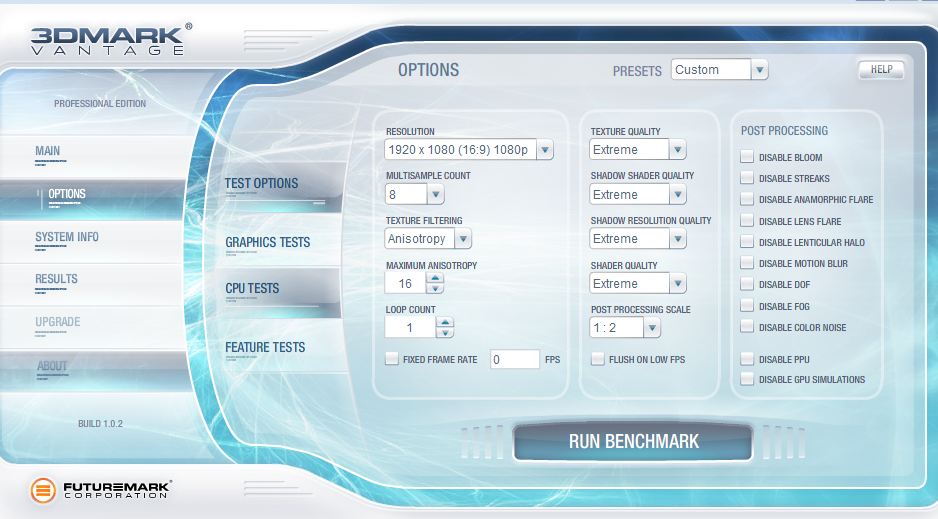This screenshot has width=938, height=519.
Task: Increase Loop Count with up arrow
Action: coord(444,322)
